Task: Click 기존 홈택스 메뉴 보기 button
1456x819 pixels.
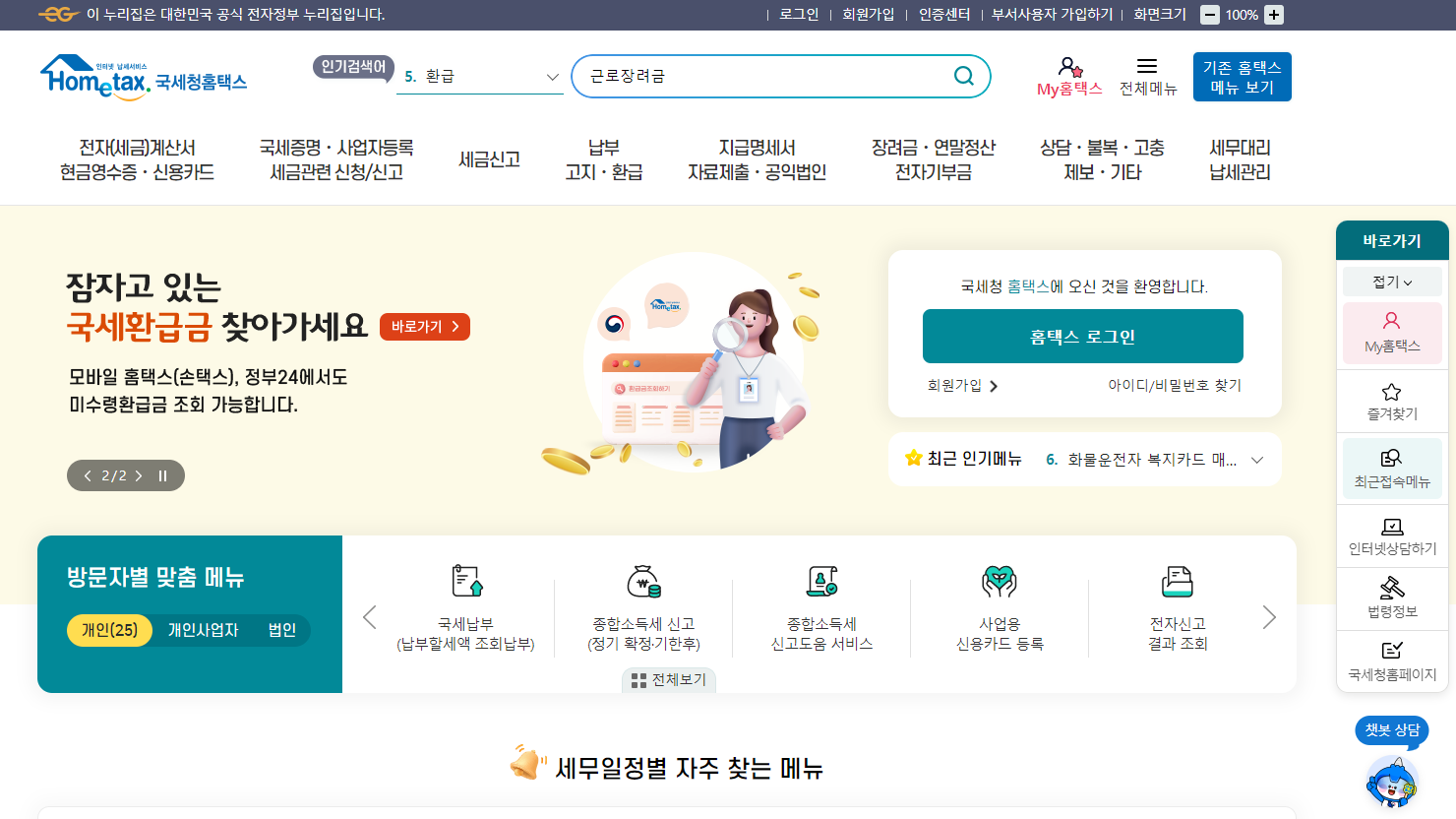Action: [1243, 77]
